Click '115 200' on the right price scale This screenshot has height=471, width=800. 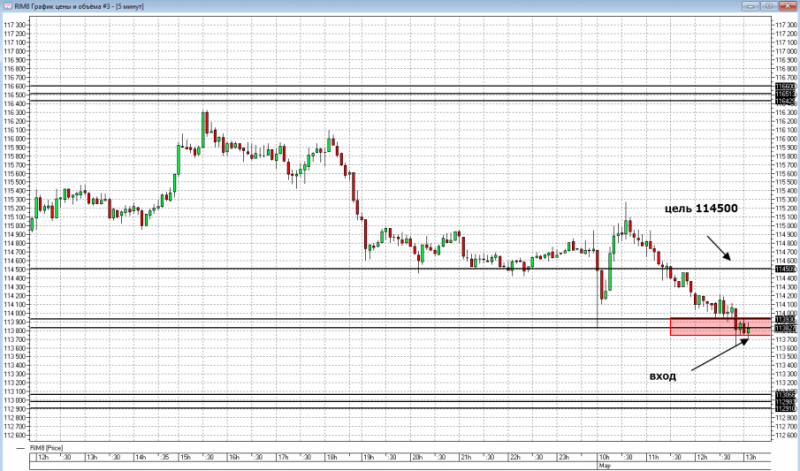[786, 208]
